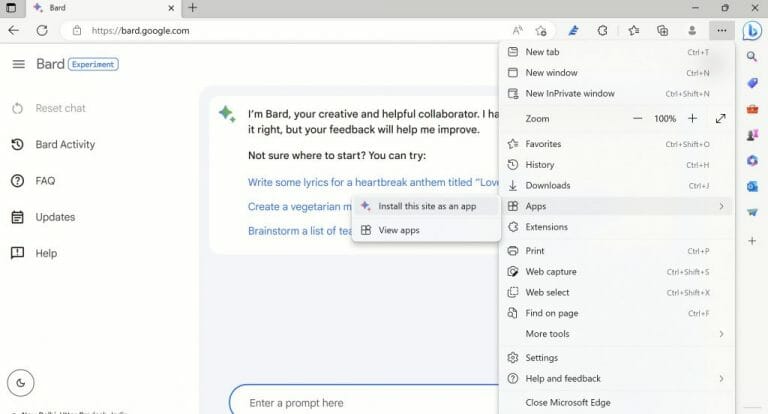Open Downloads from the menu

[617, 186]
